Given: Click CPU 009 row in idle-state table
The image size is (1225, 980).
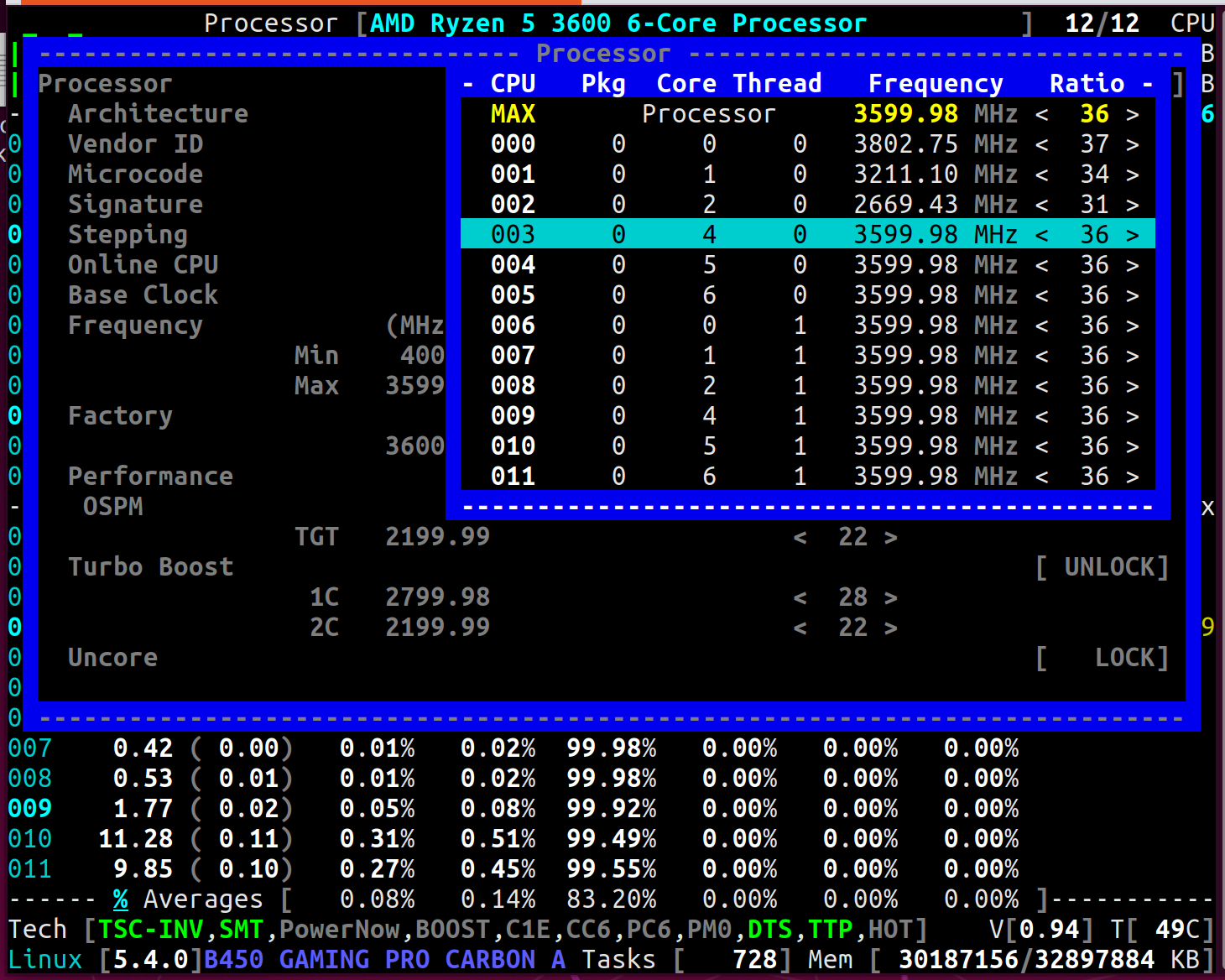Looking at the screenshot, I should point(513,808).
